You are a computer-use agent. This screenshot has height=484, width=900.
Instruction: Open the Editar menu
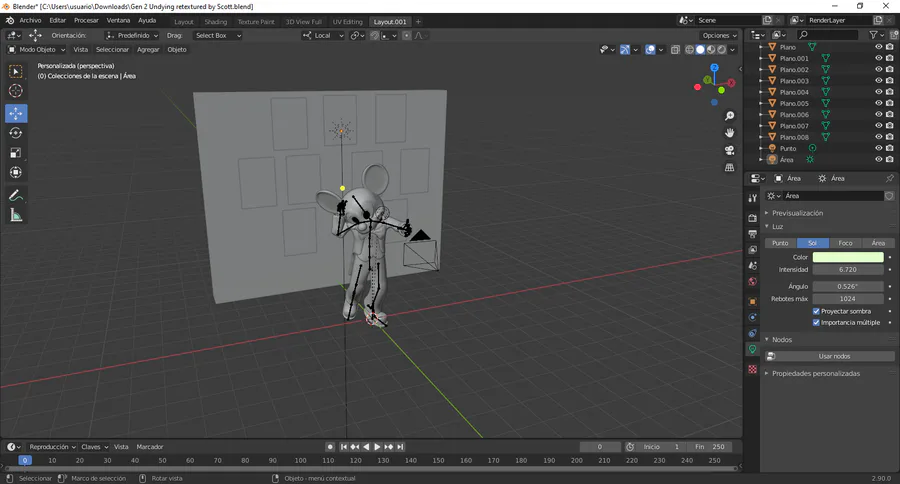point(57,21)
